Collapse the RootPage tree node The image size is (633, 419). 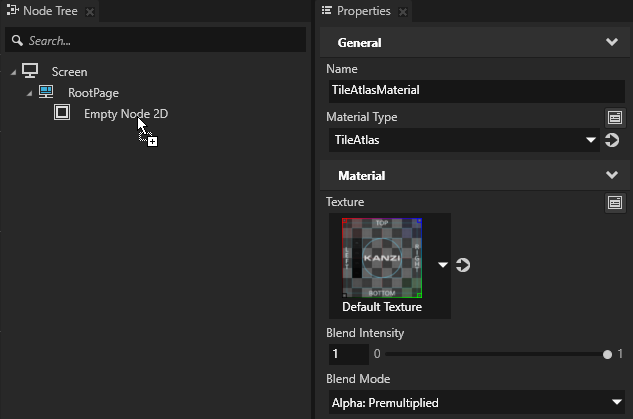coord(29,93)
